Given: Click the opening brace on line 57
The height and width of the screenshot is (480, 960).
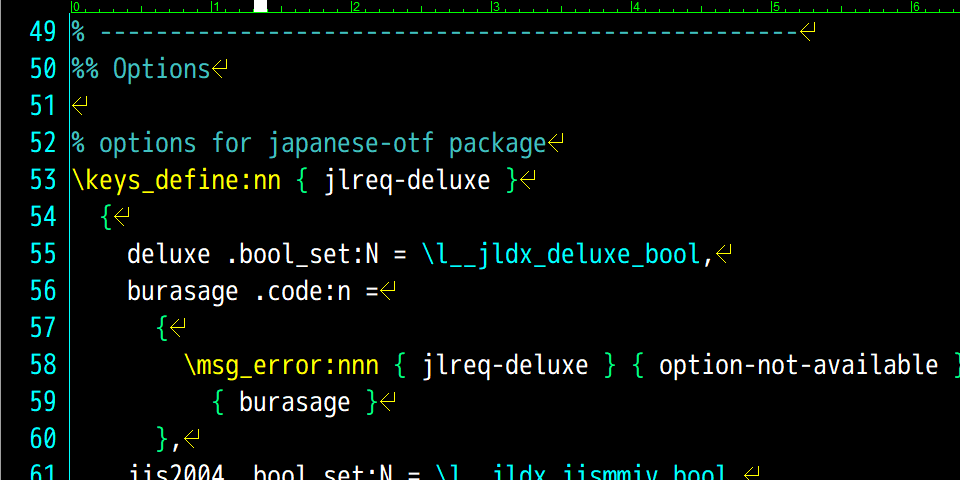Looking at the screenshot, I should [162, 328].
